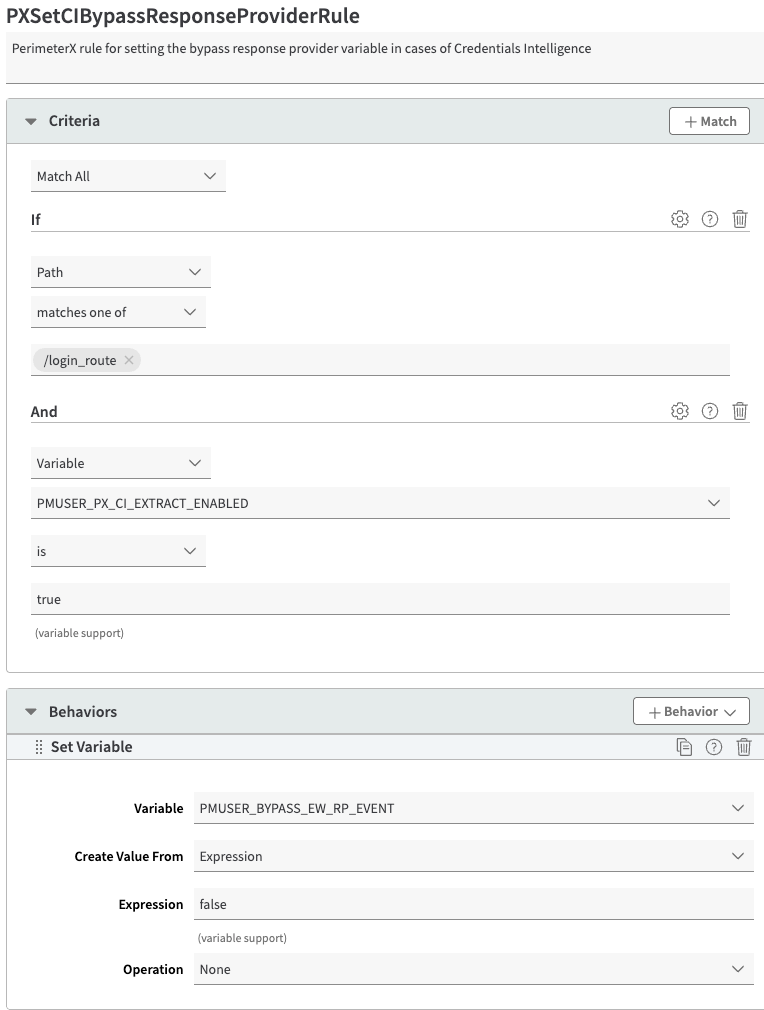764x1010 pixels.
Task: Open the Path condition type dropdown
Action: click(120, 272)
